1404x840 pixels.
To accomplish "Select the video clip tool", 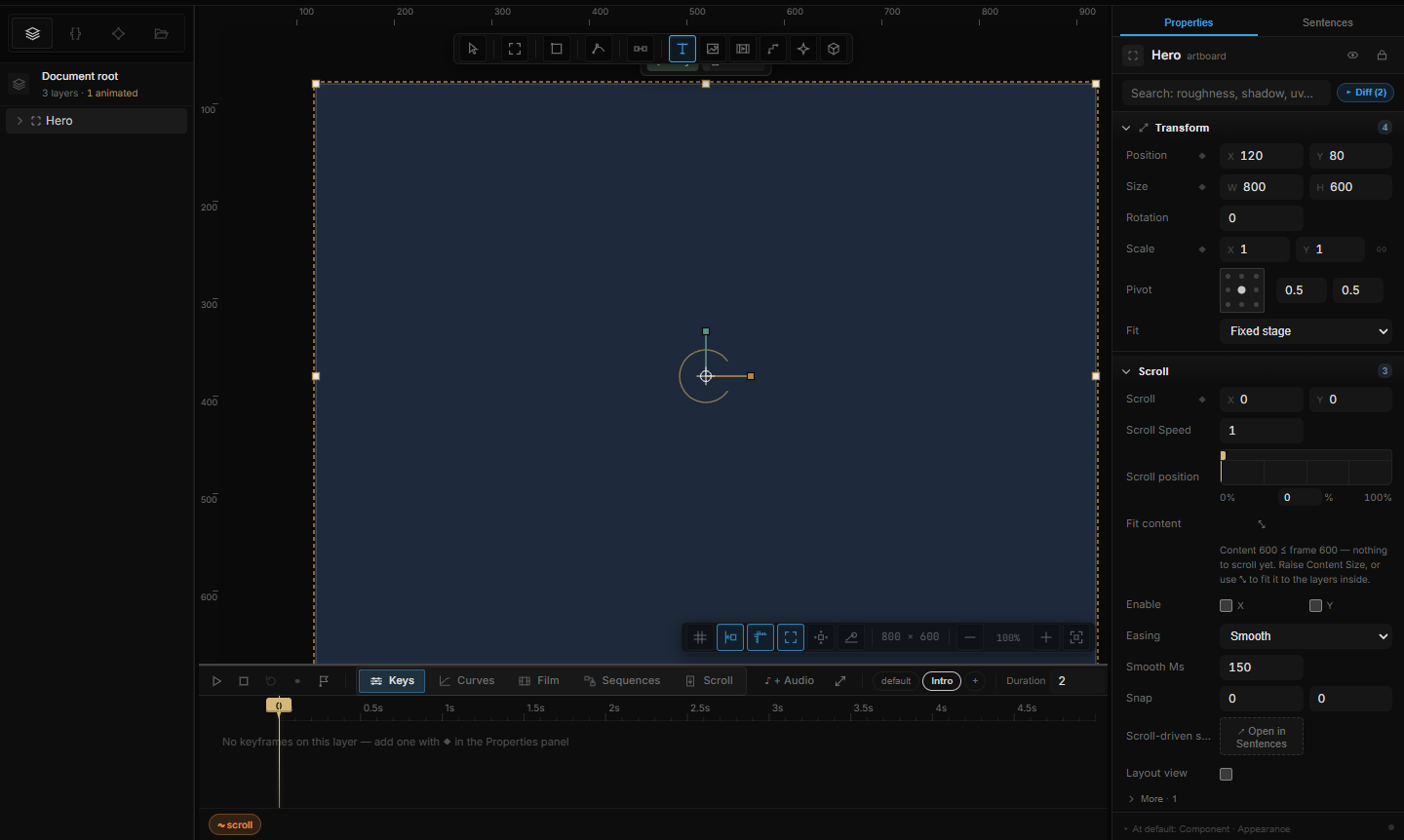I will click(743, 49).
